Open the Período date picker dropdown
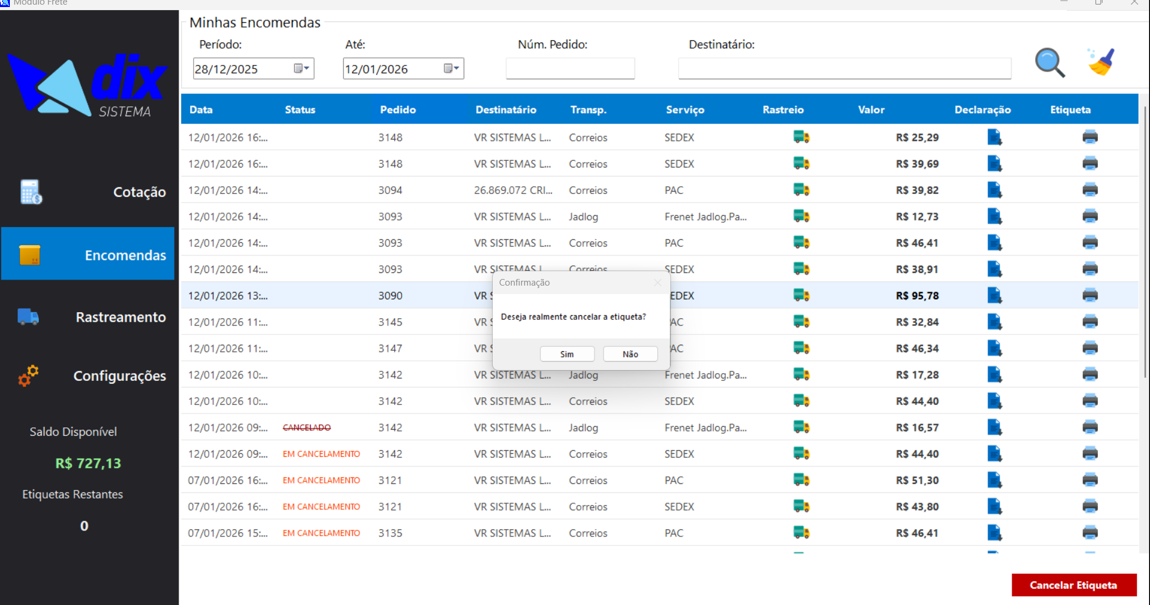The image size is (1150, 605). 302,69
